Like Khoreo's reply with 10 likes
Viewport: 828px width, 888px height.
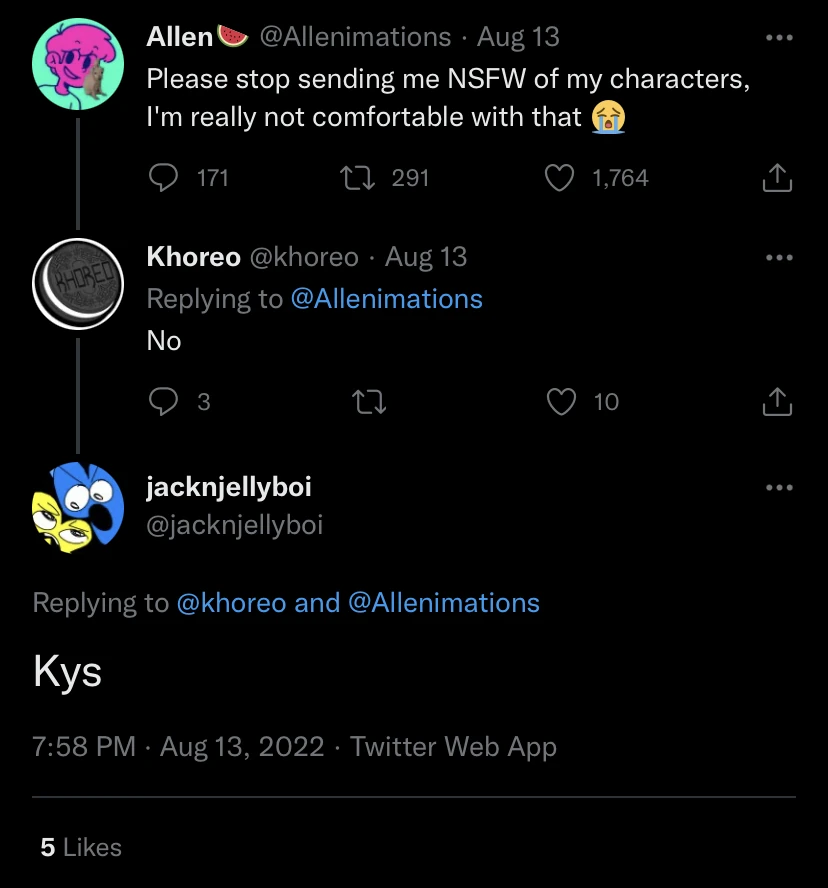point(562,402)
